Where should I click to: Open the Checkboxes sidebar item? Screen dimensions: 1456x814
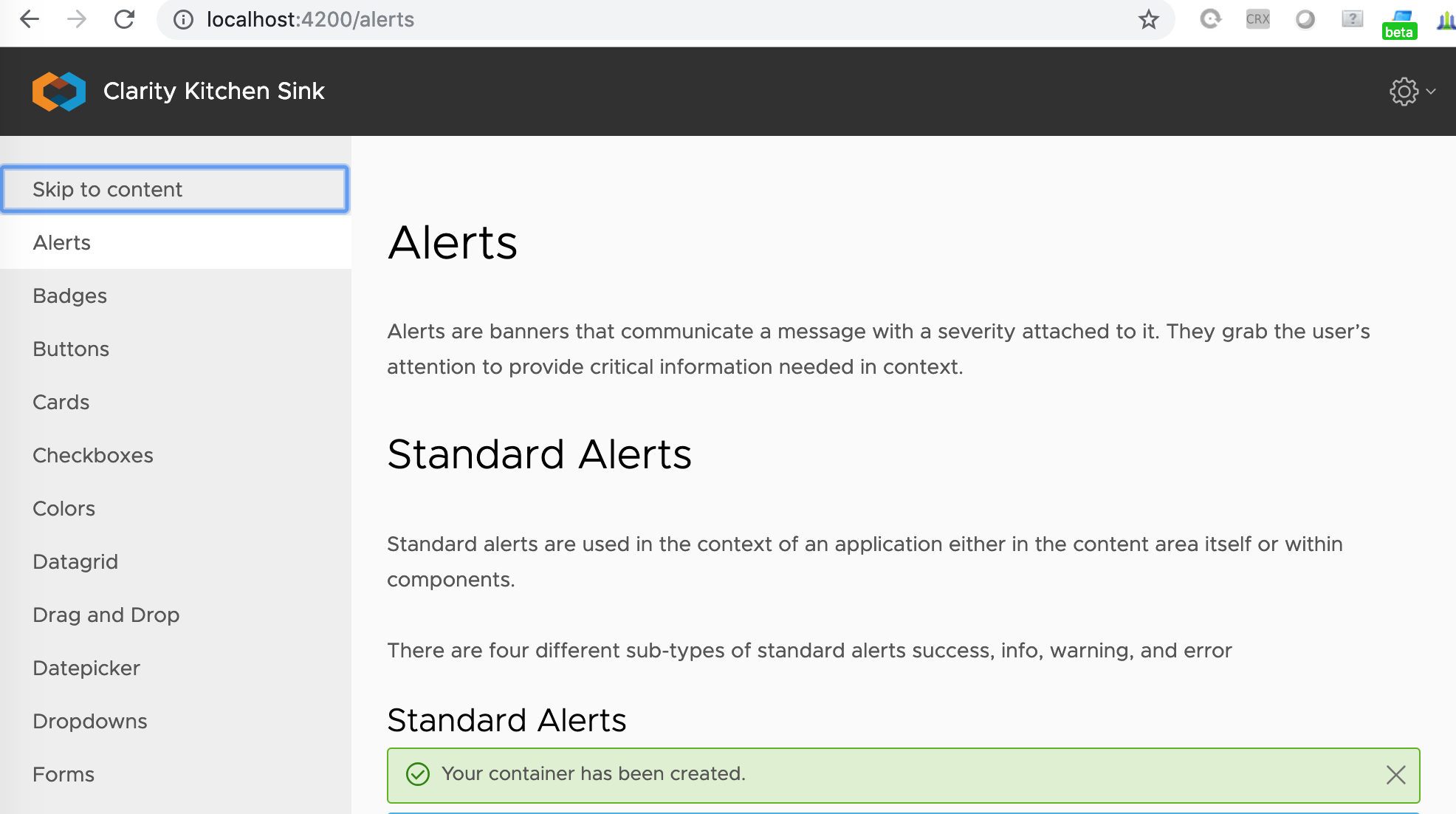pos(93,456)
